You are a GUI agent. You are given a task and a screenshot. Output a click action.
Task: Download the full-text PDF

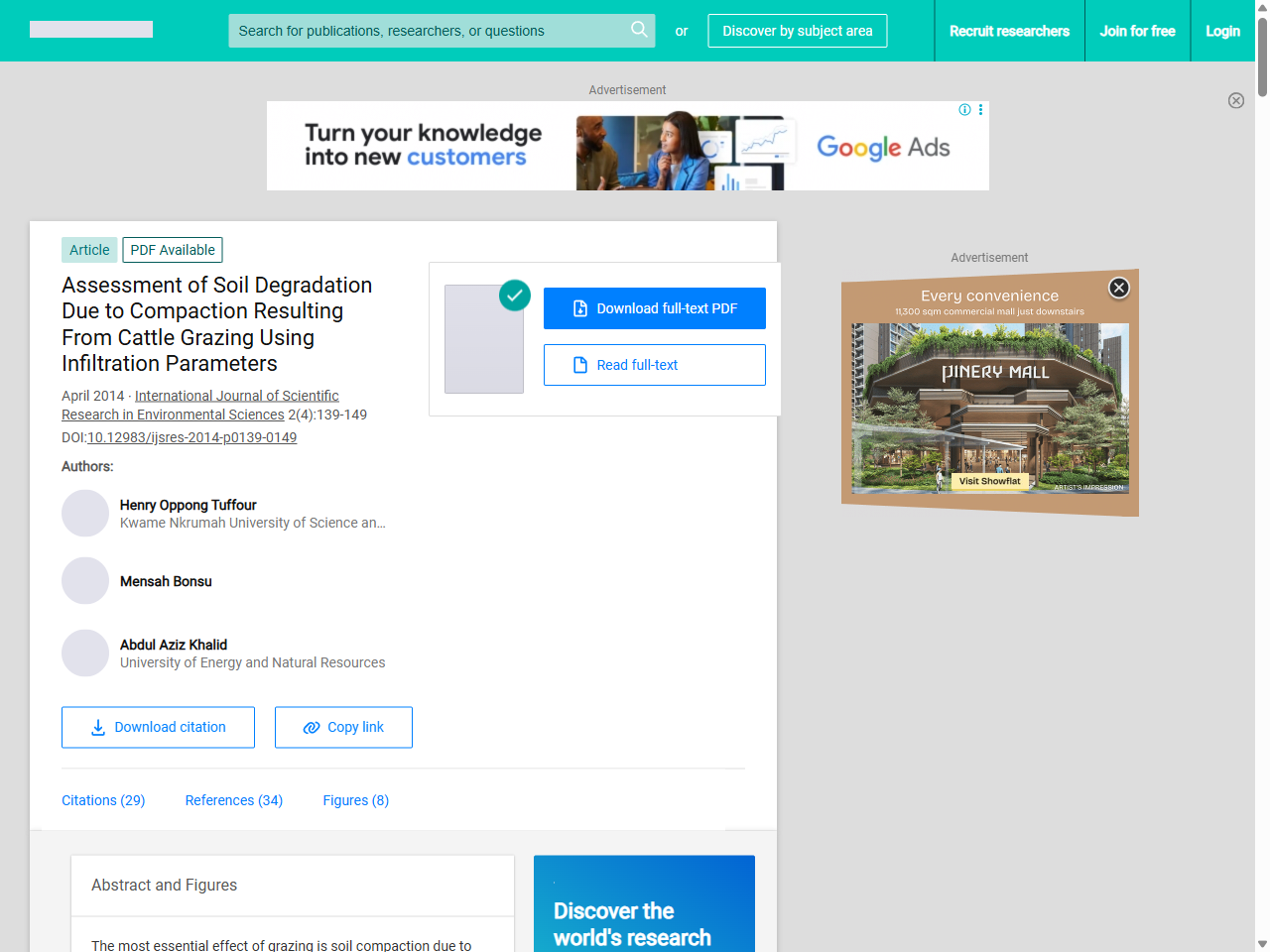[654, 308]
